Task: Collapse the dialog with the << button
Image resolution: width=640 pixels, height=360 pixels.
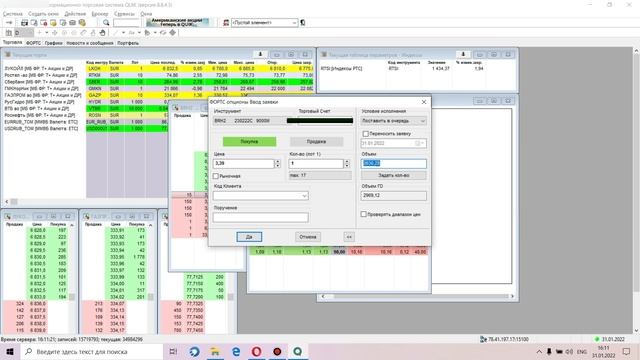Action: (x=349, y=237)
